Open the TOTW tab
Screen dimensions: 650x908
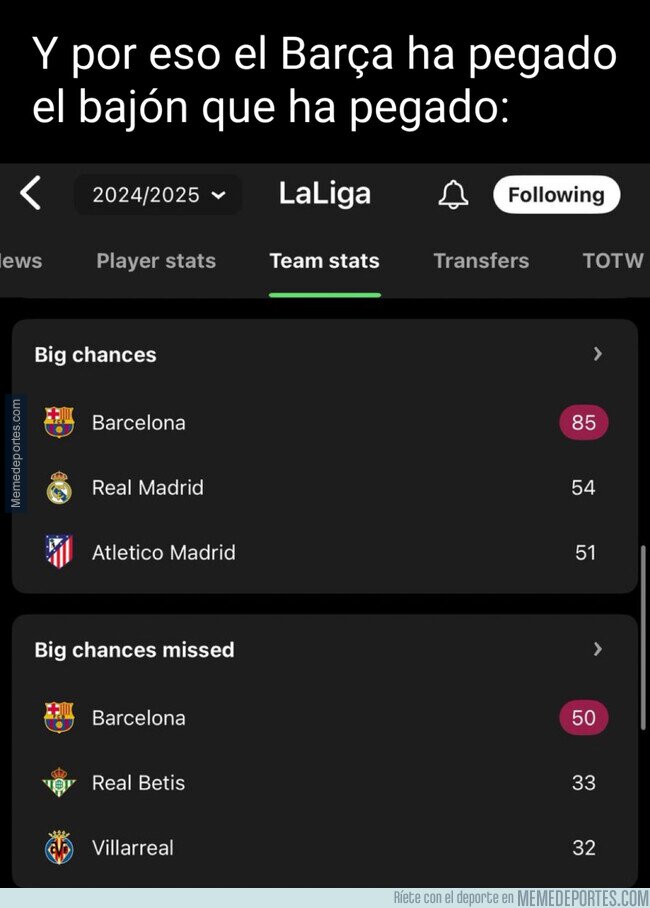(613, 261)
